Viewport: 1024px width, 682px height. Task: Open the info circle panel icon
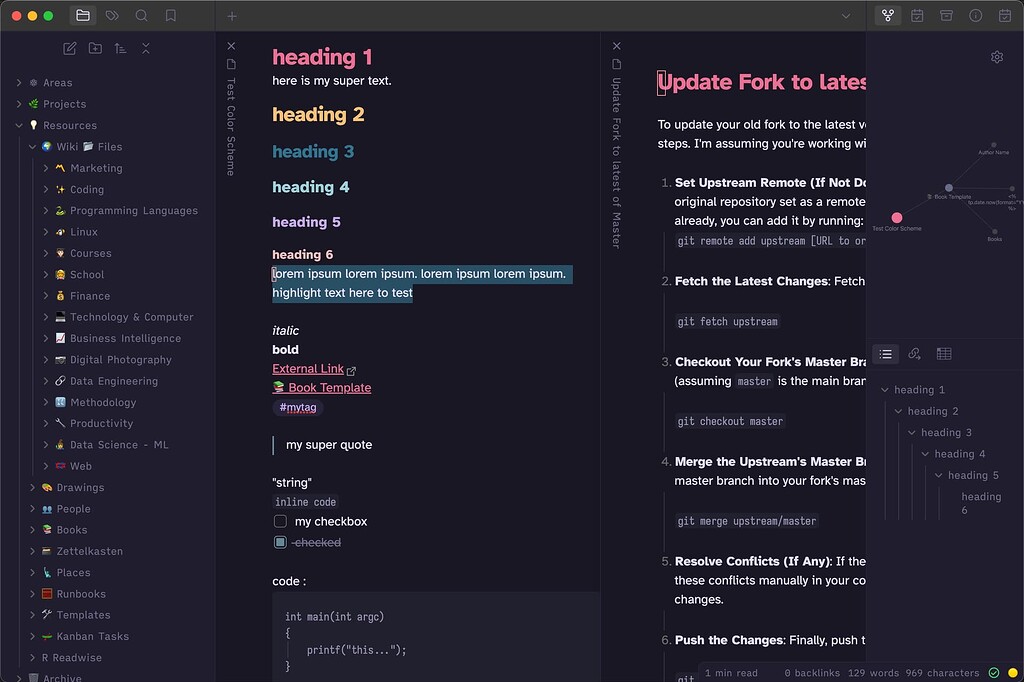(976, 15)
